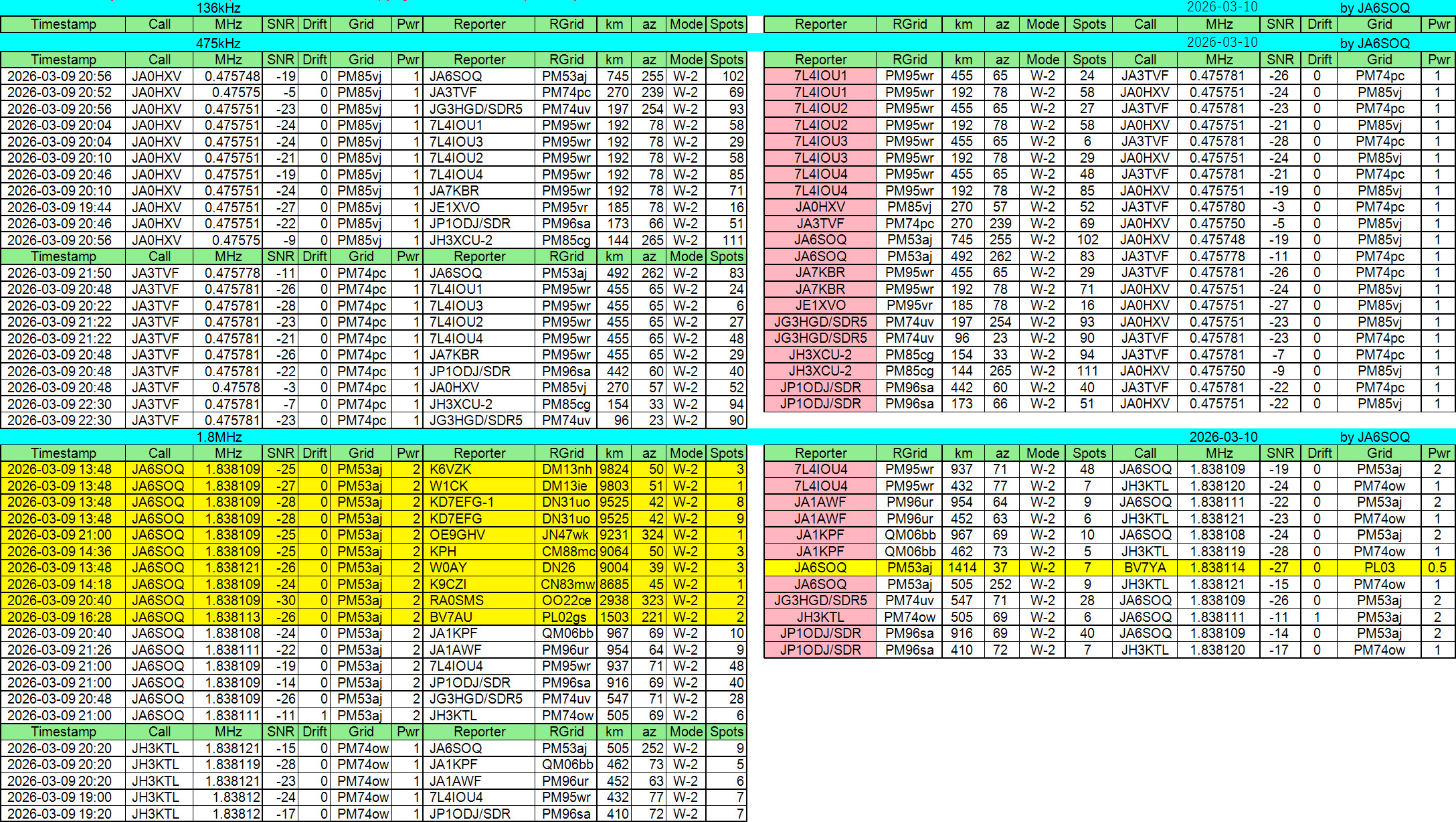Click the OE9GHV reporter entry
Screen dimensions: 1456x822
(x=457, y=535)
